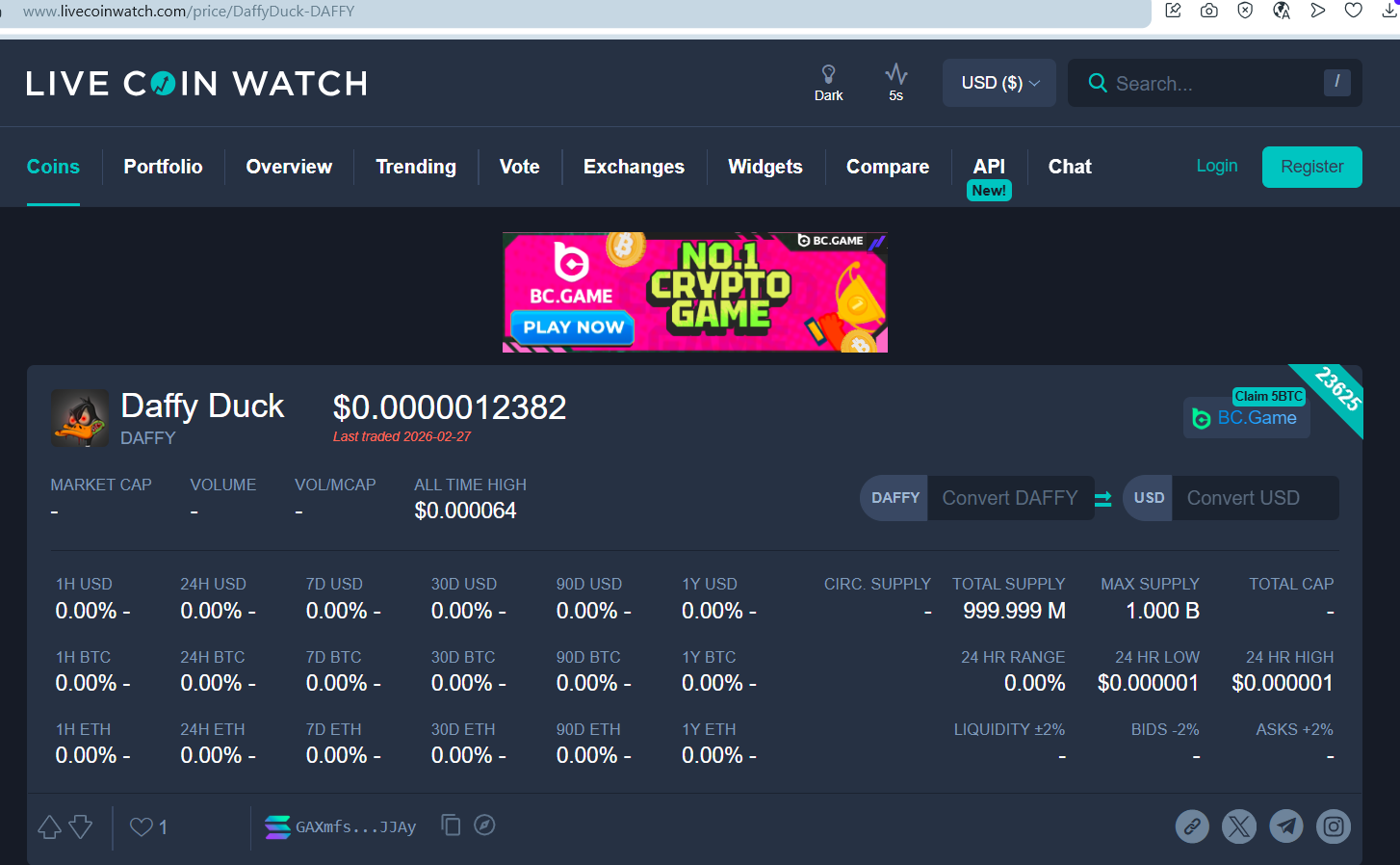Click the 24 HR LOW $0.000001 value

click(1149, 683)
